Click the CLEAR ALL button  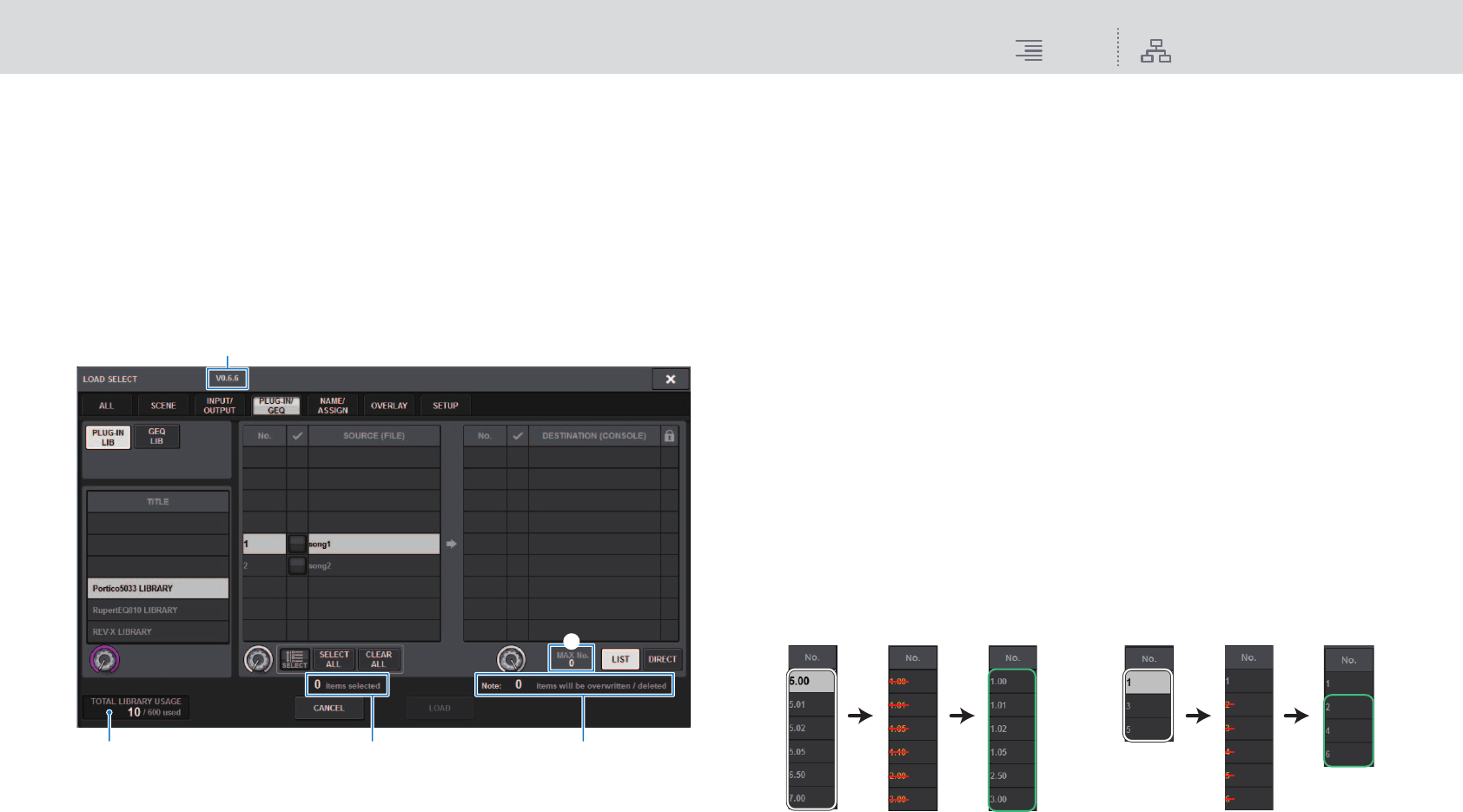click(x=379, y=659)
